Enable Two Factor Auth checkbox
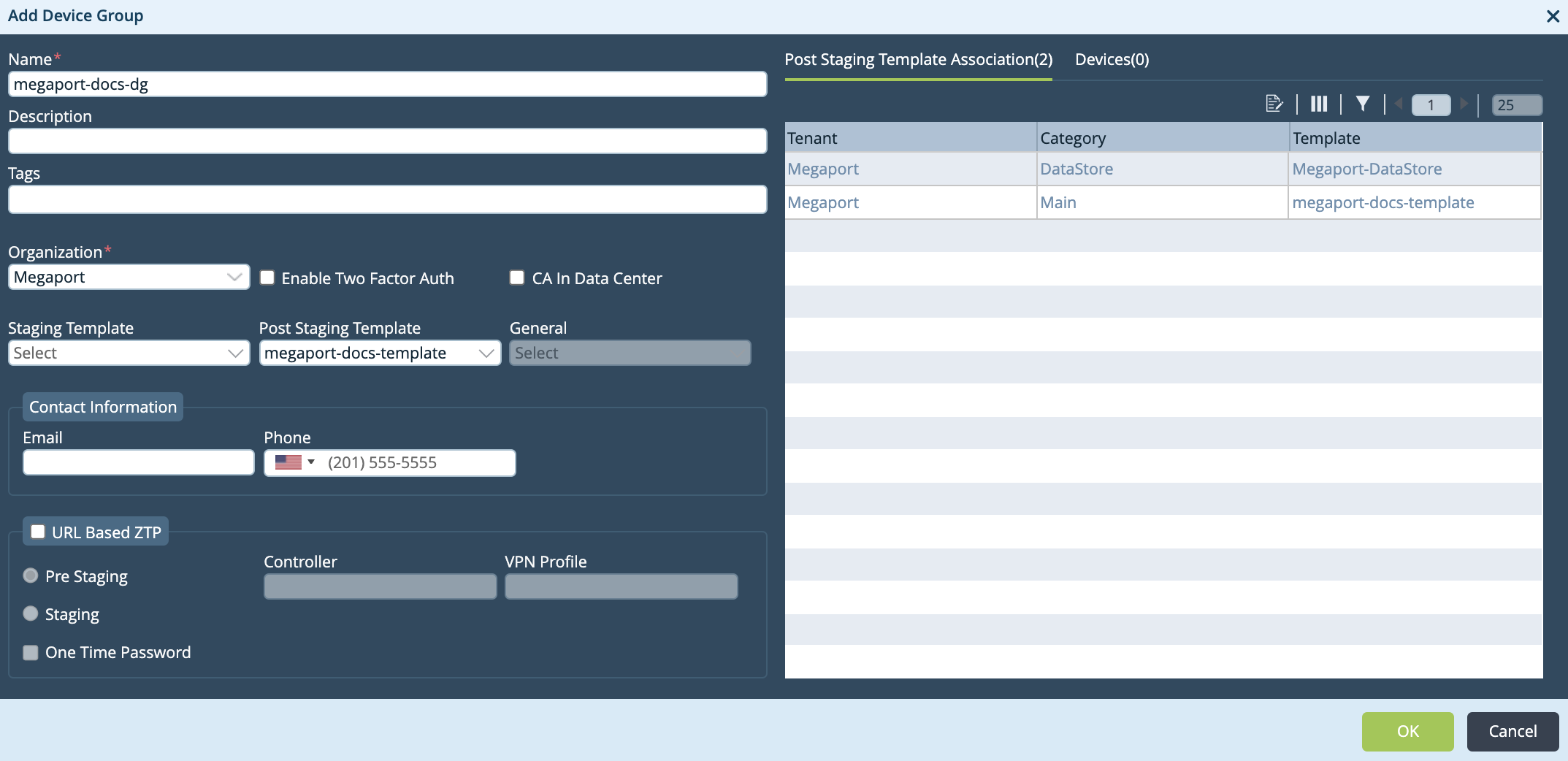 tap(267, 278)
